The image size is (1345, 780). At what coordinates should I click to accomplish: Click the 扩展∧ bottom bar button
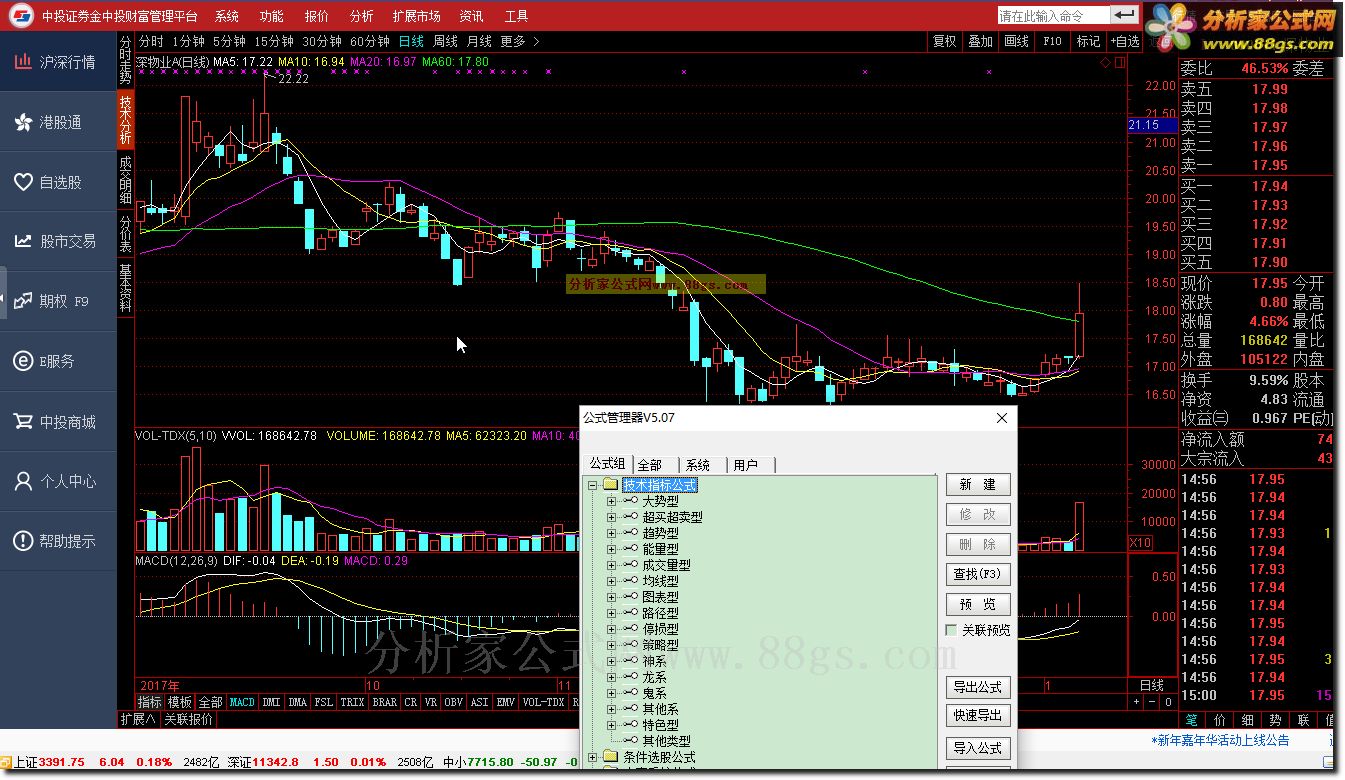pos(138,719)
